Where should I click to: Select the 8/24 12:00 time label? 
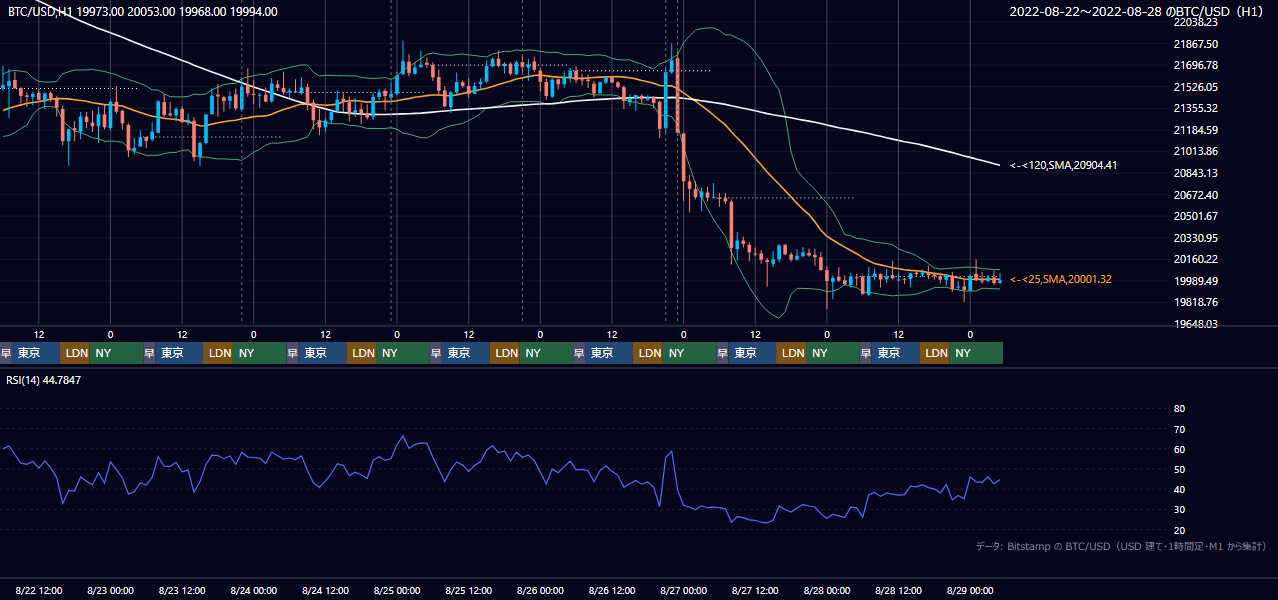325,590
